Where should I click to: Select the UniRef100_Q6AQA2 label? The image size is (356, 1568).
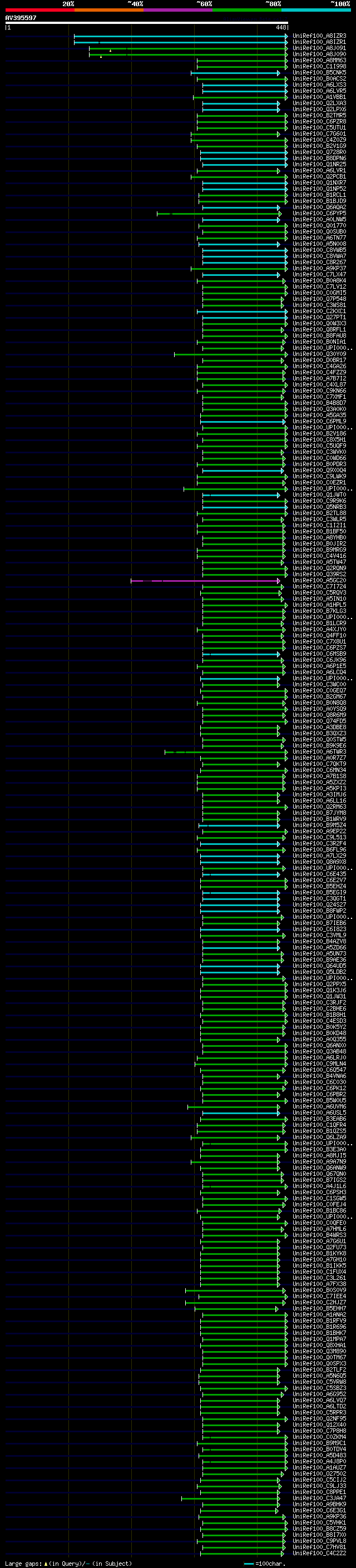[319, 207]
